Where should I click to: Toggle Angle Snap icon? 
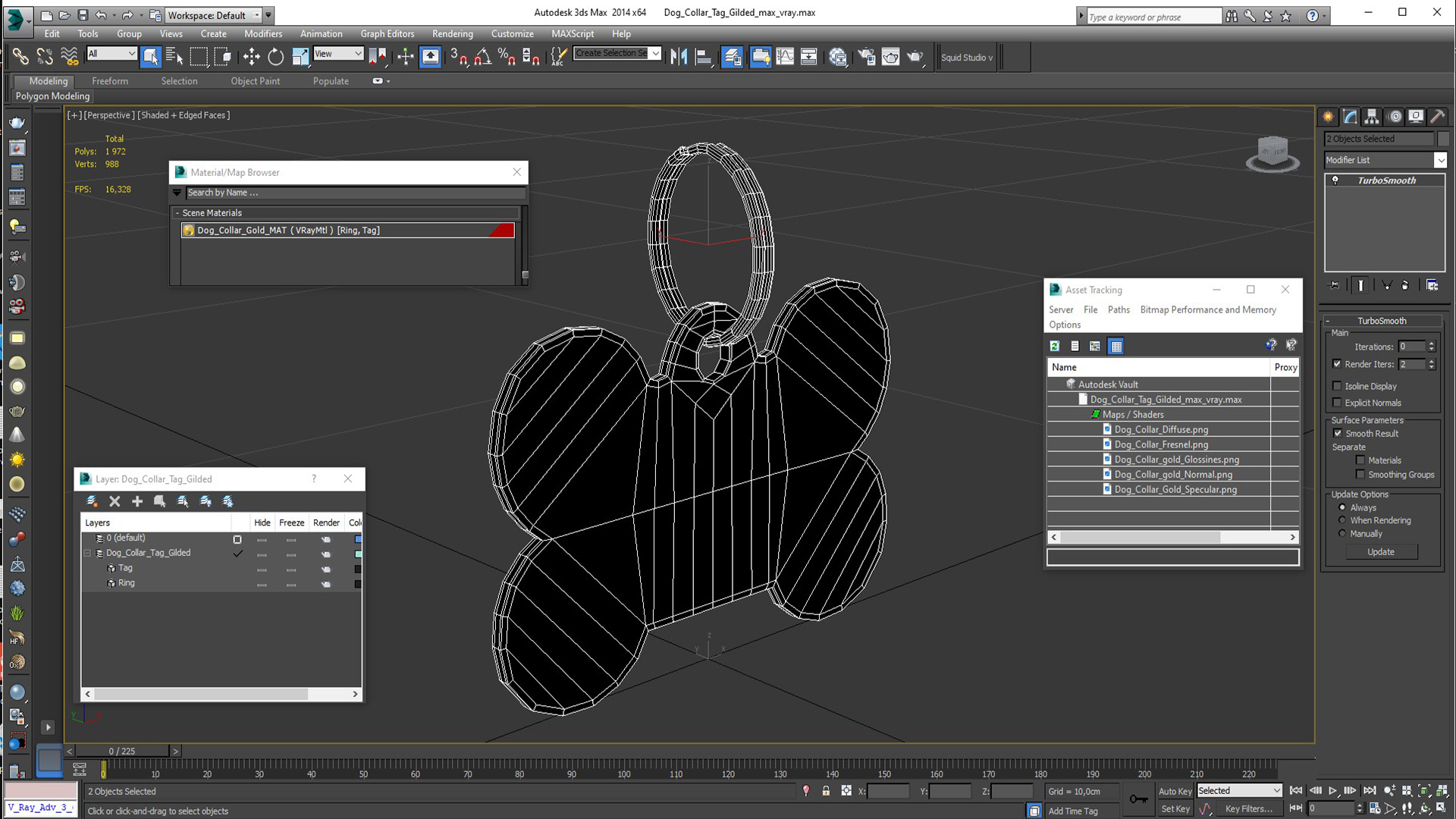482,57
